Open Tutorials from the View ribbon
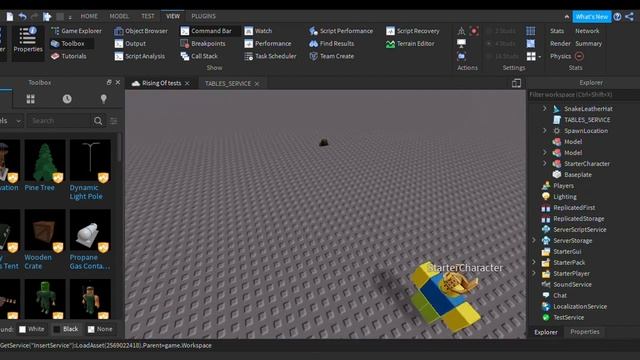The width and height of the screenshot is (640, 360). pos(69,56)
